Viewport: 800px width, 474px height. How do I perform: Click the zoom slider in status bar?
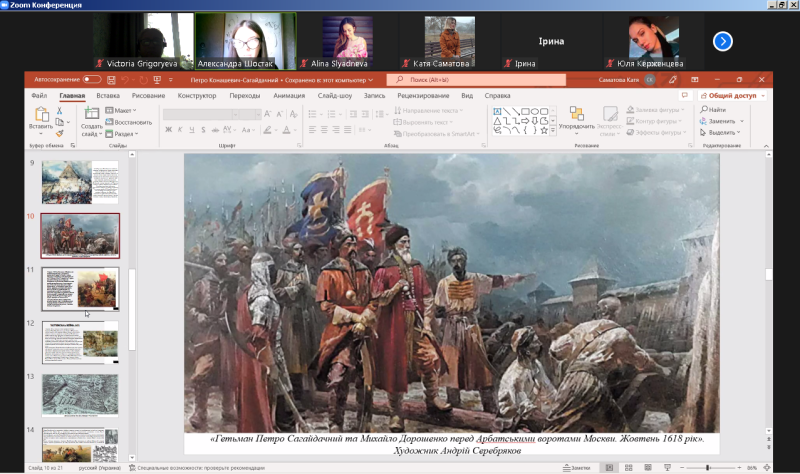pos(710,467)
